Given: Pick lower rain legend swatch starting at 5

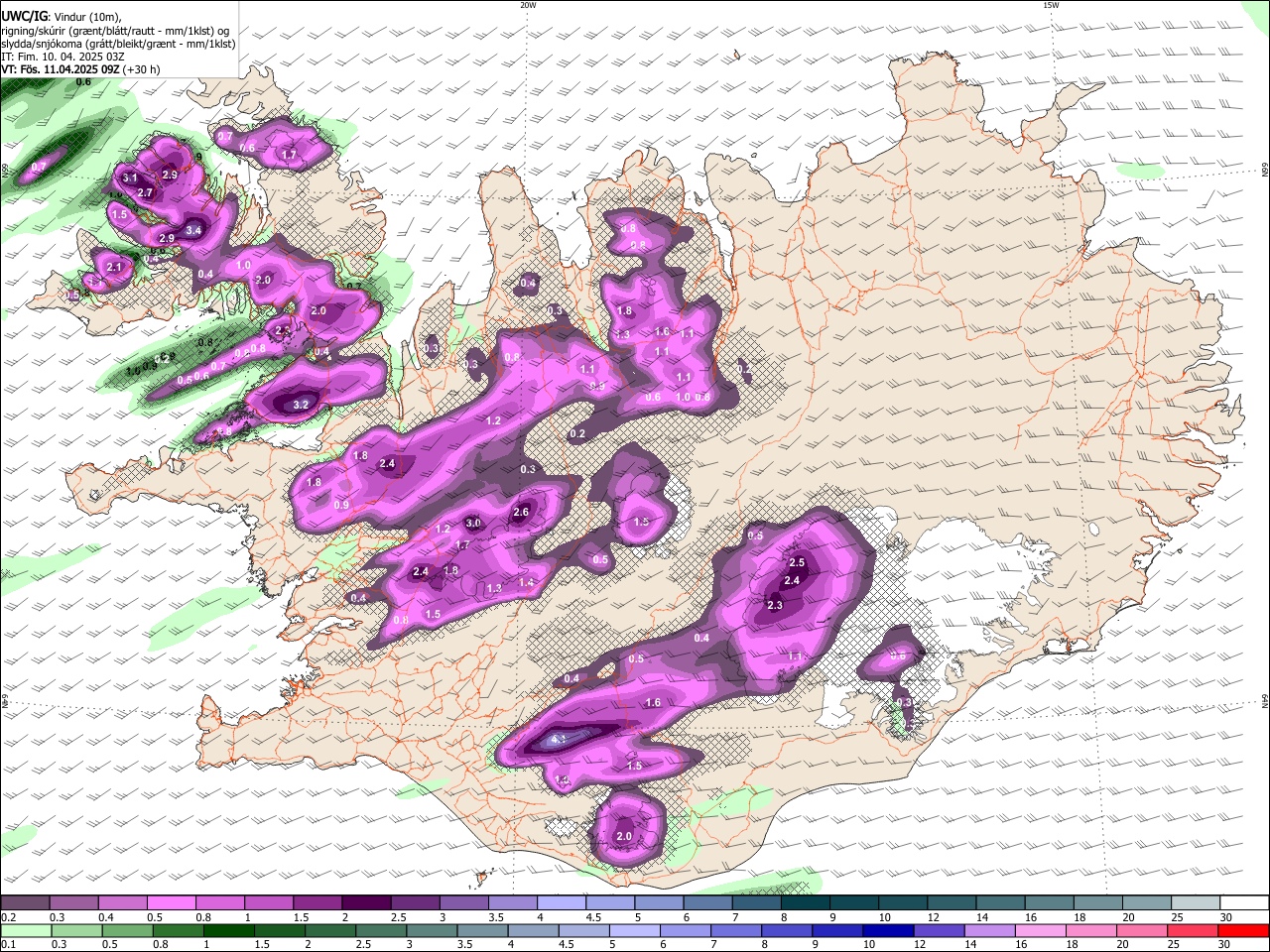Looking at the screenshot, I should coord(634,930).
